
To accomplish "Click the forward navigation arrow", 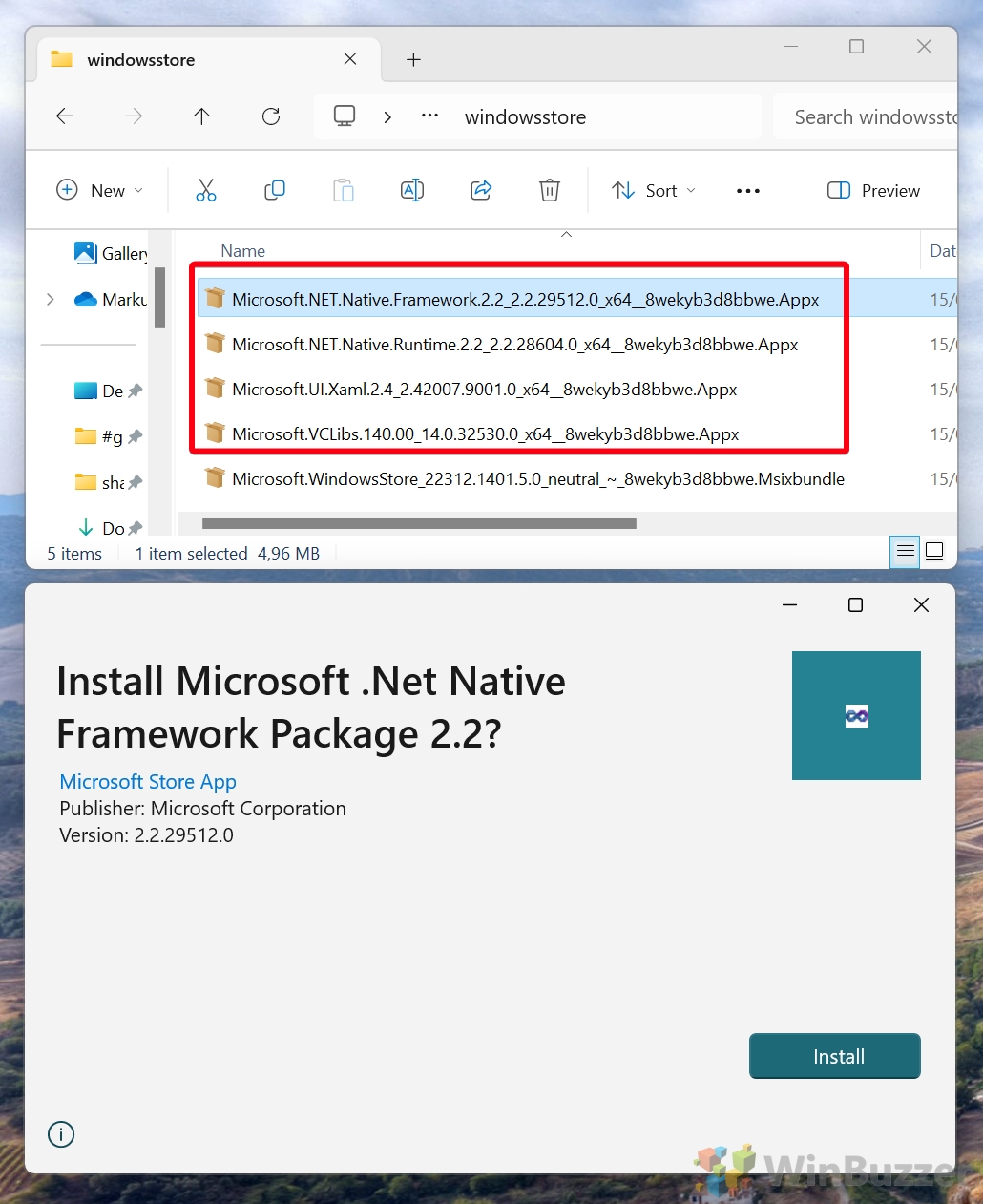I will point(134,116).
